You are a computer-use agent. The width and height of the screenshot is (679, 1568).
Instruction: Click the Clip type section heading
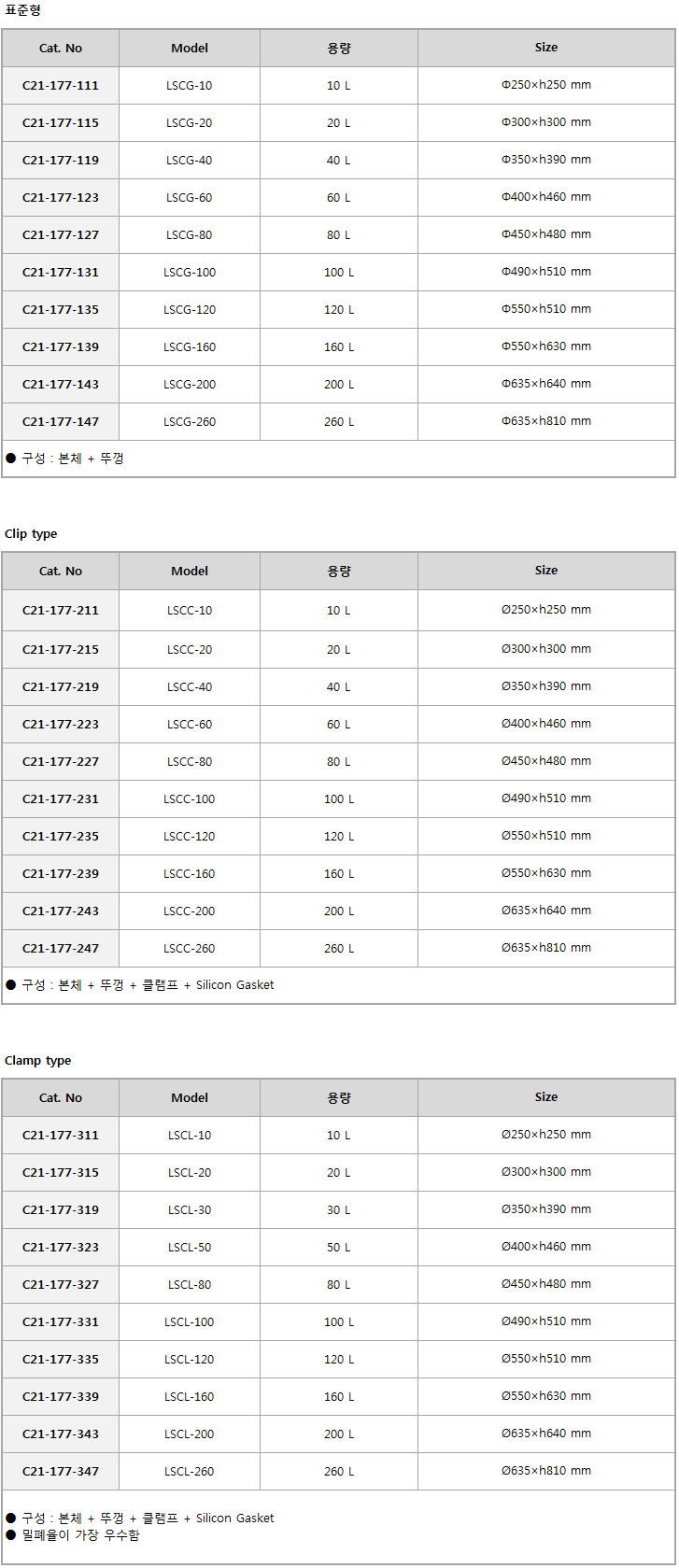click(x=31, y=534)
